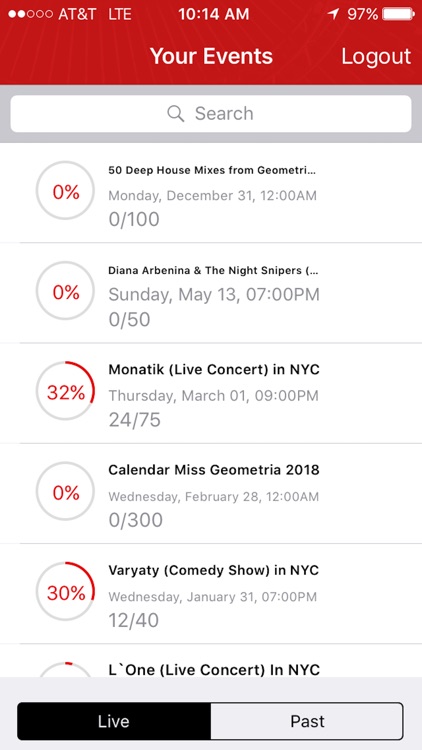
Task: Open Monatik (Live Concert) in NYC event
Action: (x=211, y=393)
